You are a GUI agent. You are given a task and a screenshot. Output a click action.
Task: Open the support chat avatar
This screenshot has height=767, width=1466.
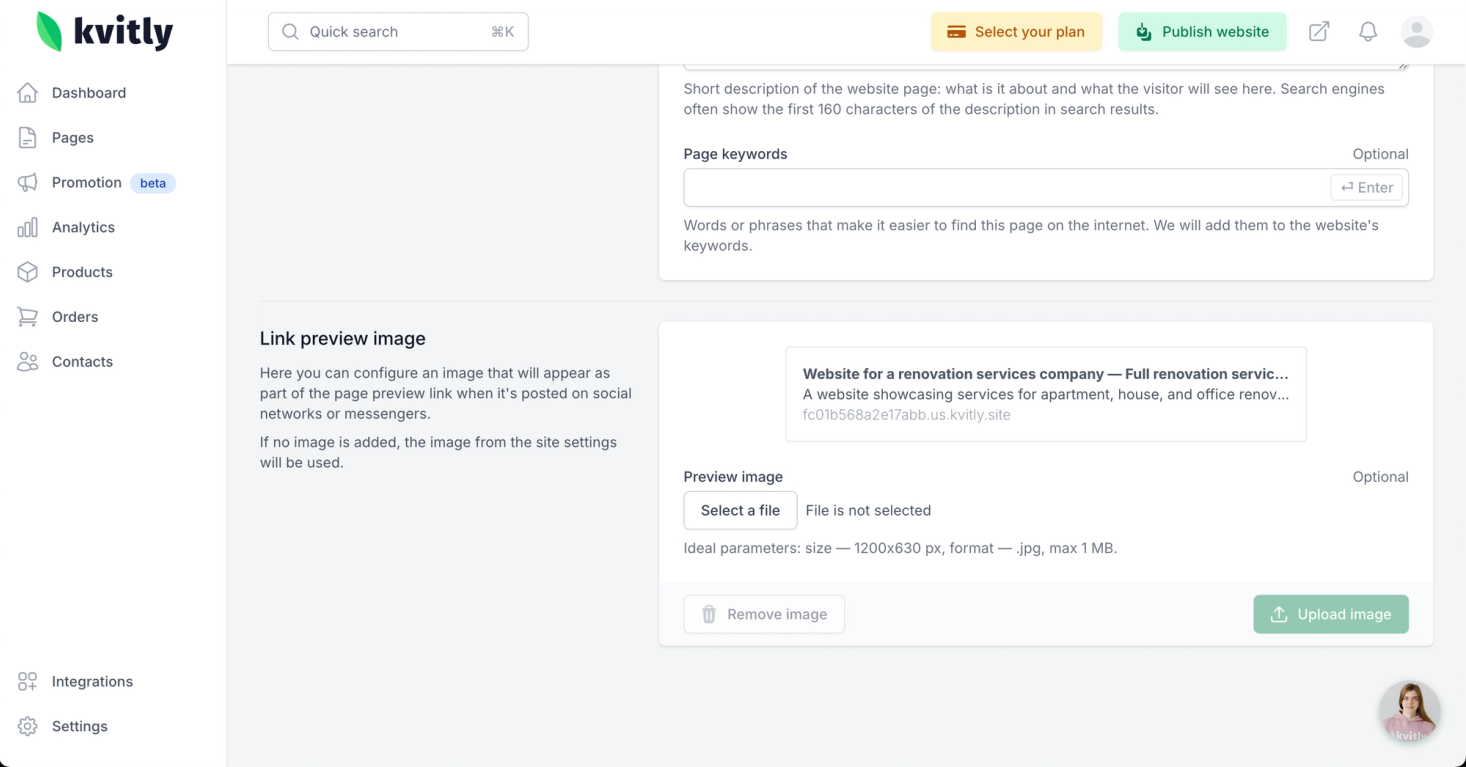(1409, 711)
